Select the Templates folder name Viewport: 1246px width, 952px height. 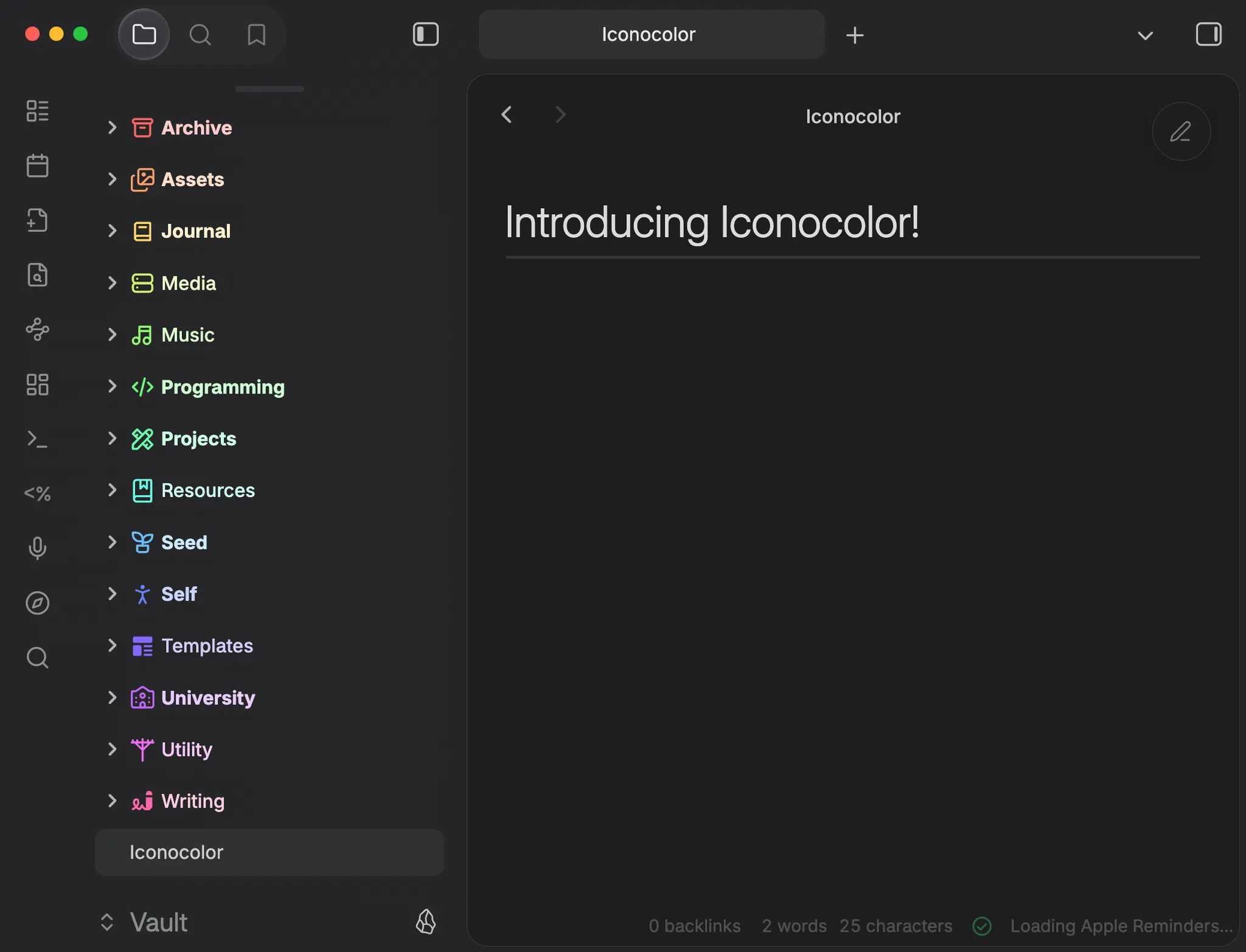[x=207, y=645]
